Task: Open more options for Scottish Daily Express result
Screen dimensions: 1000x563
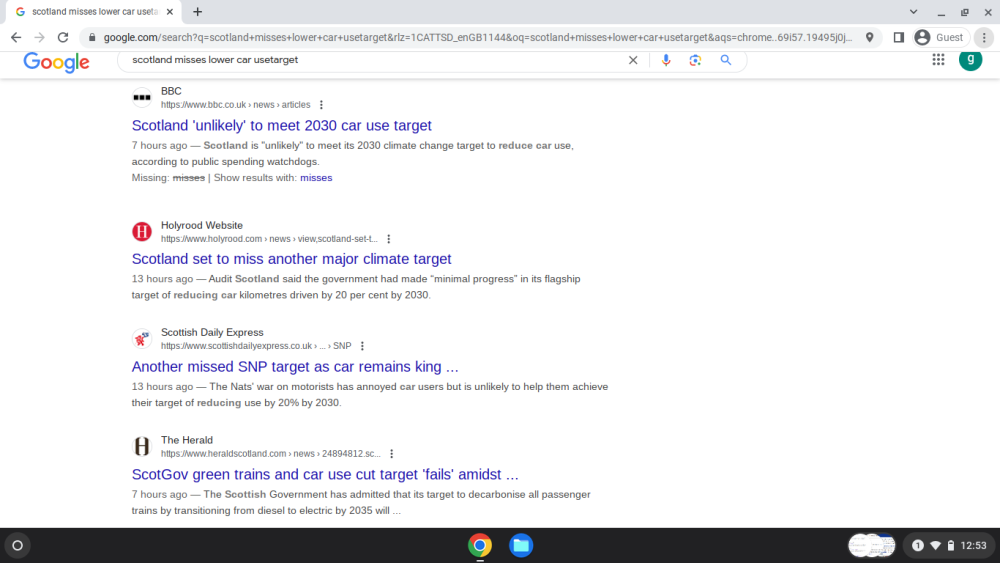Action: [x=362, y=346]
